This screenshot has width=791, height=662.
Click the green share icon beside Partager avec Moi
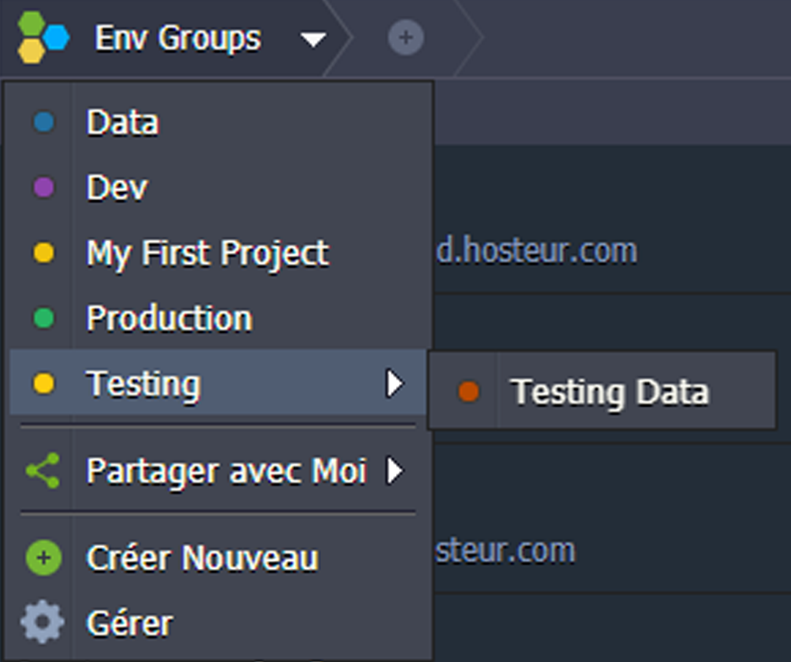(x=43, y=471)
